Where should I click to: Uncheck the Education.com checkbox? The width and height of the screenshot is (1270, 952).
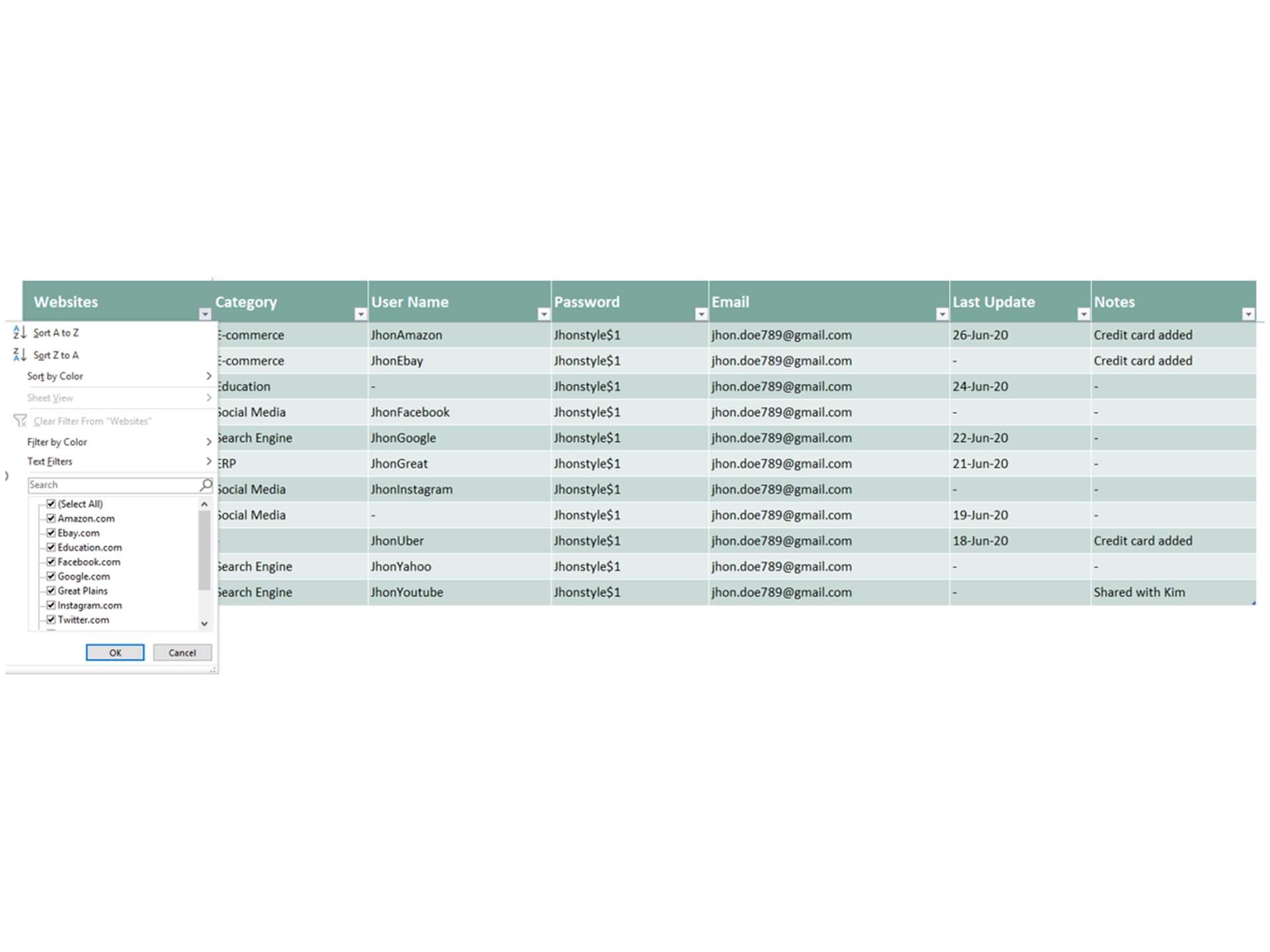[51, 547]
